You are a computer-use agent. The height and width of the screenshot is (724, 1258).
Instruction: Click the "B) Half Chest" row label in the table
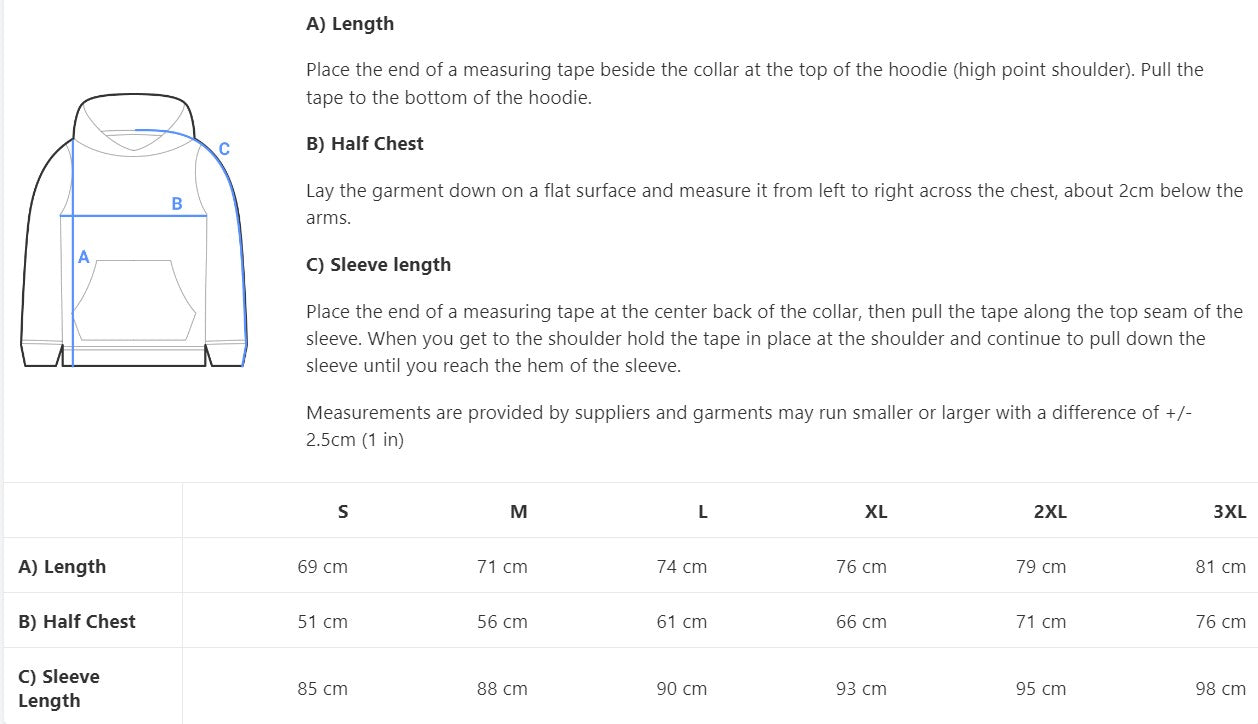coord(77,621)
